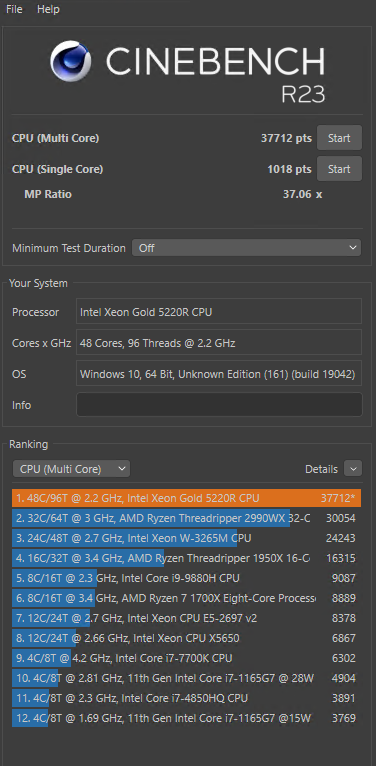Open the Minimum Test Duration dropdown
The height and width of the screenshot is (766, 376).
(247, 248)
